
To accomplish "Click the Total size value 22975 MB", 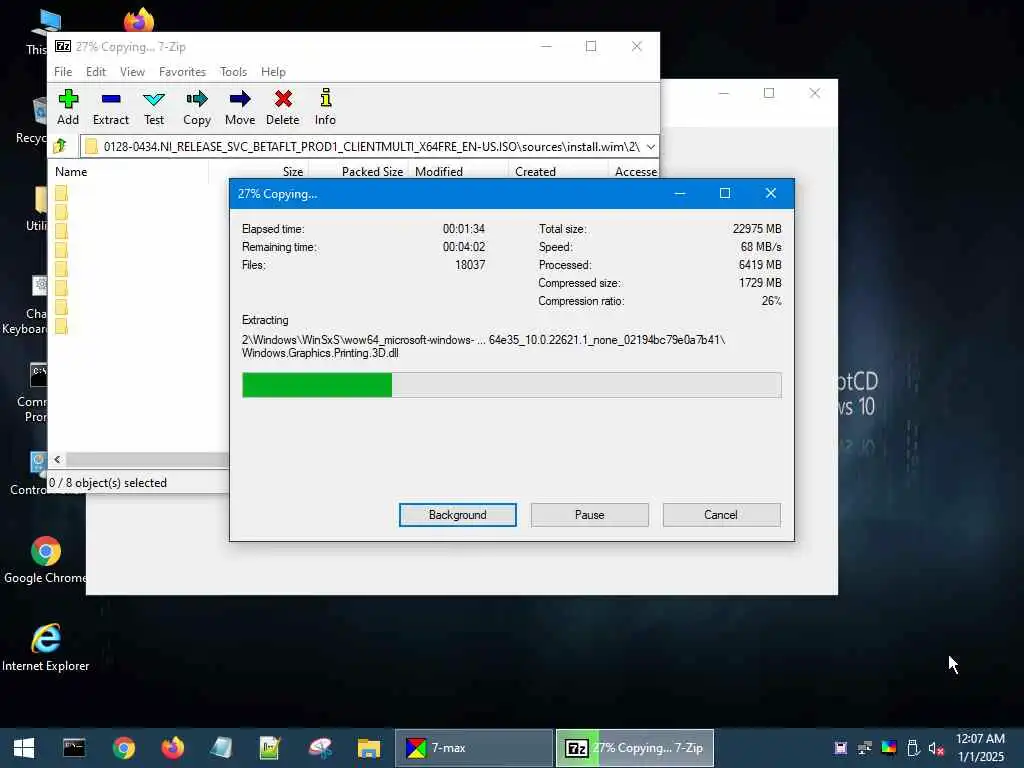I will (757, 229).
